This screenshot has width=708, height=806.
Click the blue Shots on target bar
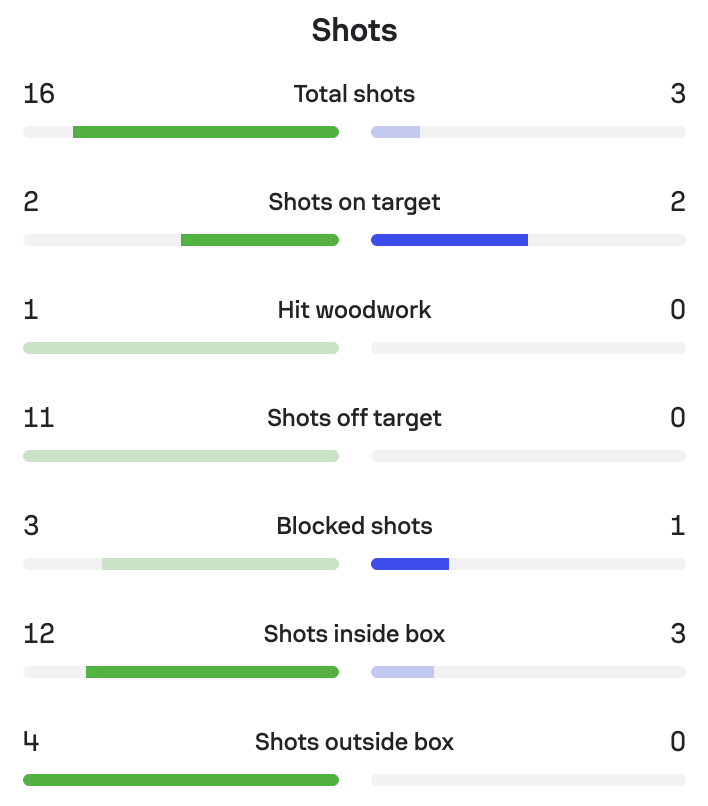click(x=449, y=240)
